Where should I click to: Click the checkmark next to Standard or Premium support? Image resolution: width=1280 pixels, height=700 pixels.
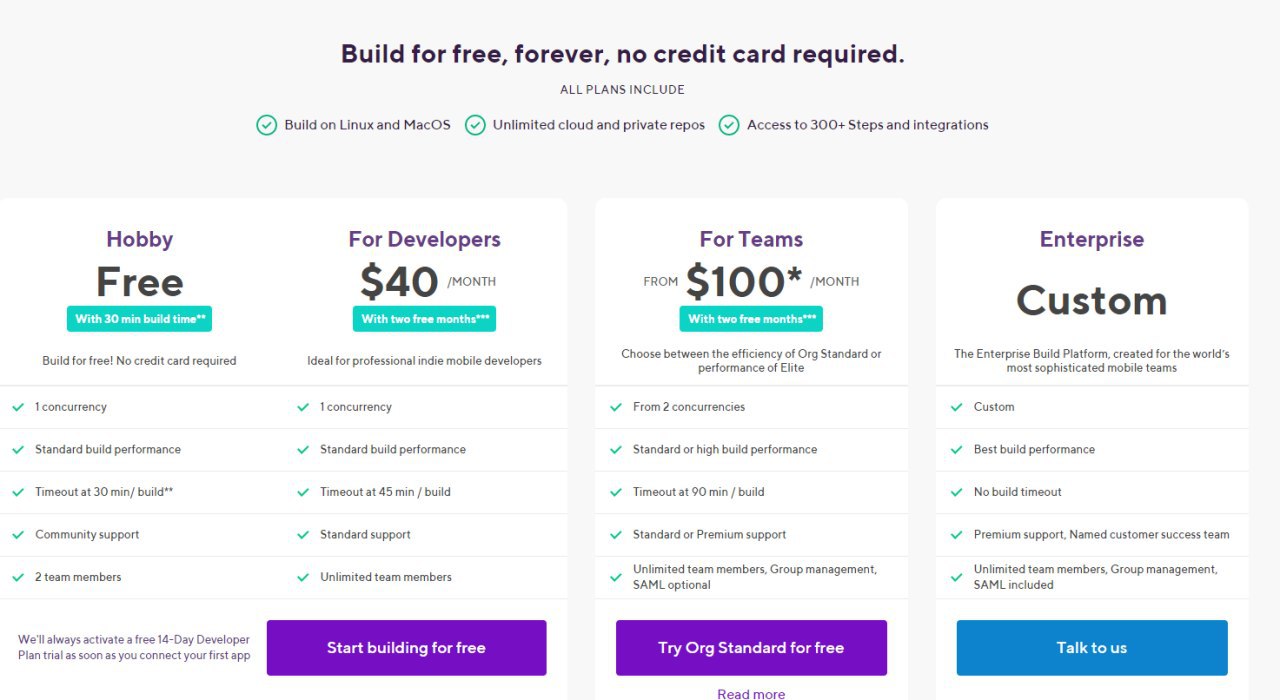coord(616,535)
